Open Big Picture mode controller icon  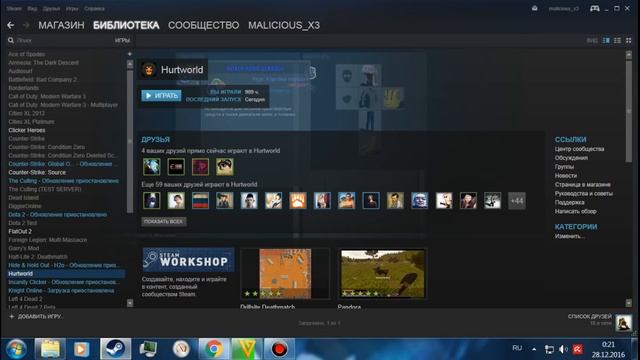tap(595, 8)
